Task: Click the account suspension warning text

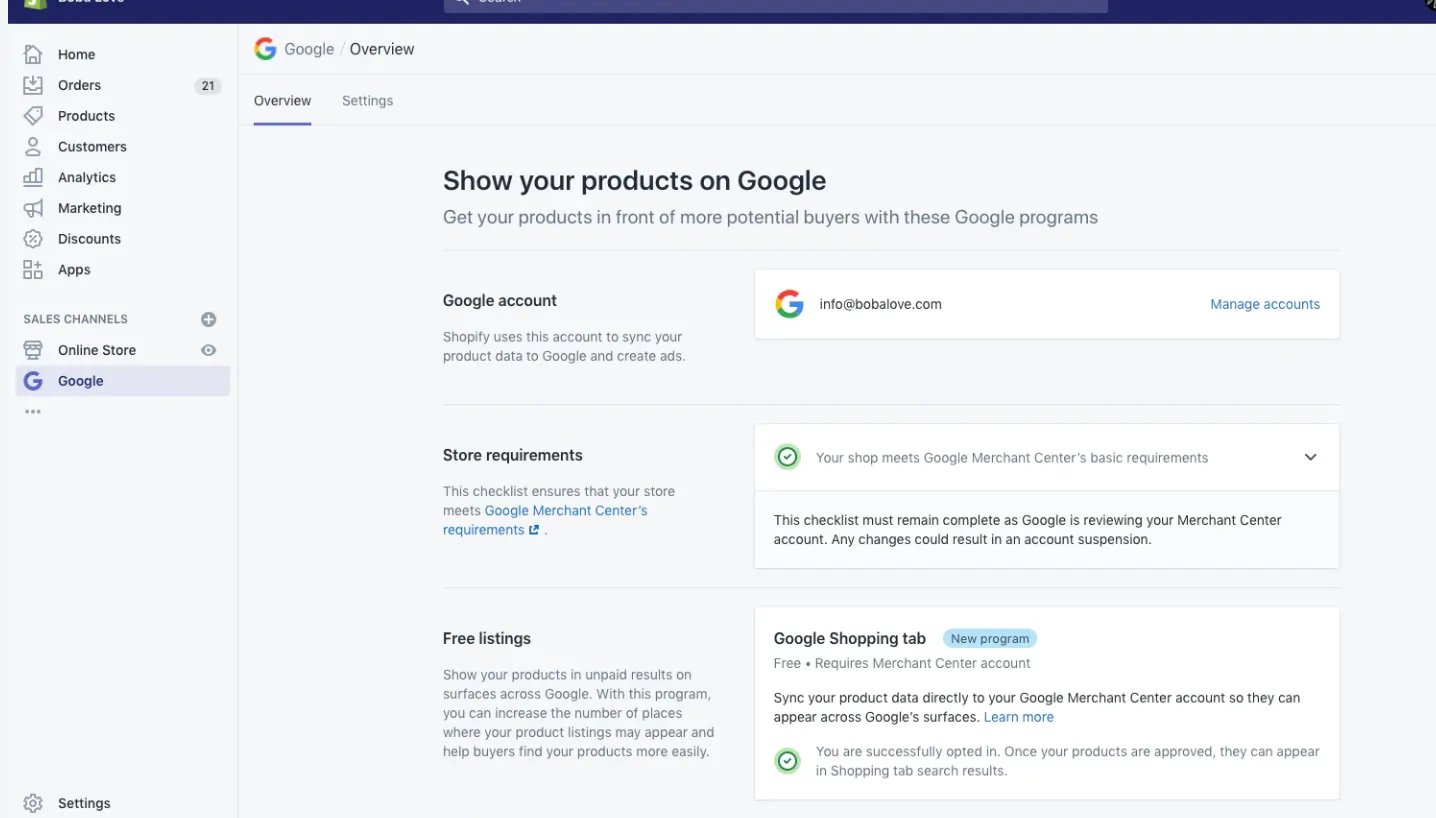Action: (x=1028, y=530)
